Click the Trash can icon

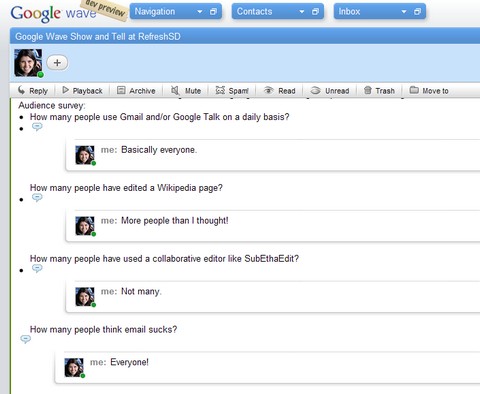coord(367,90)
